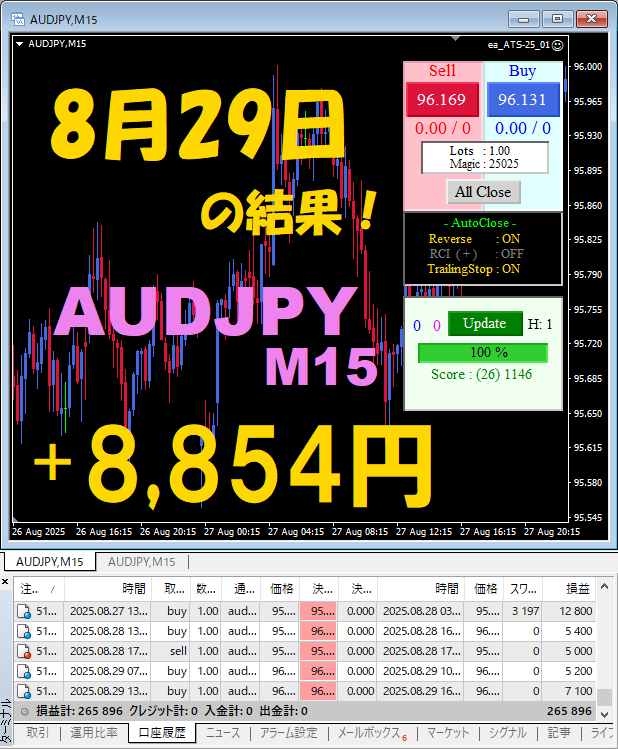Click the 12 800 profit cell
The height and width of the screenshot is (749, 618).
click(x=569, y=611)
